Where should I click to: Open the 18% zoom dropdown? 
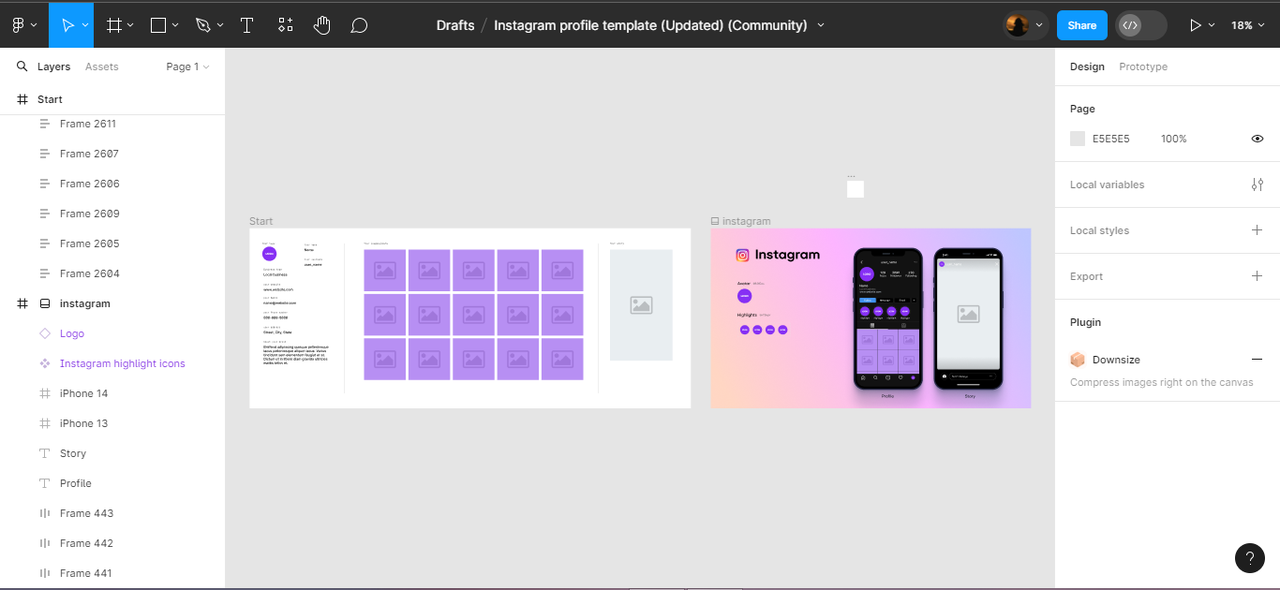(x=1247, y=25)
